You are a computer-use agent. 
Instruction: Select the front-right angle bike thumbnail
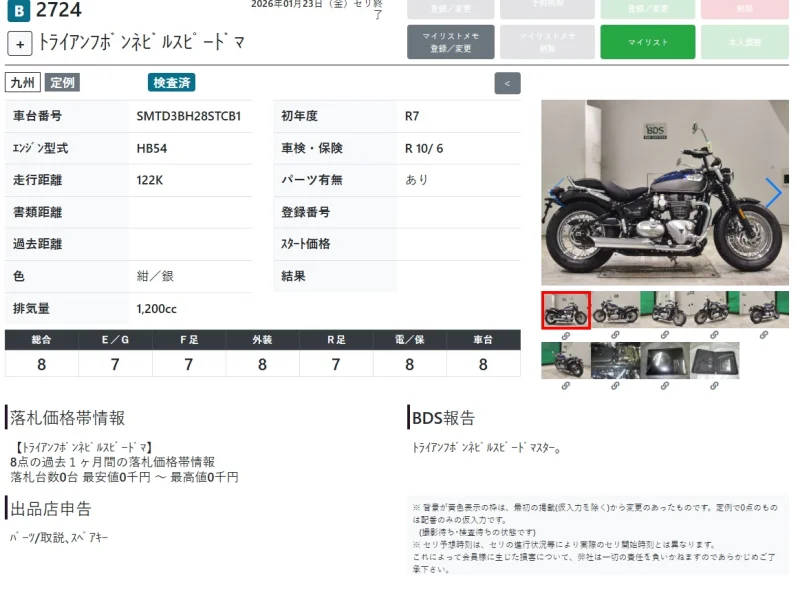tap(665, 310)
